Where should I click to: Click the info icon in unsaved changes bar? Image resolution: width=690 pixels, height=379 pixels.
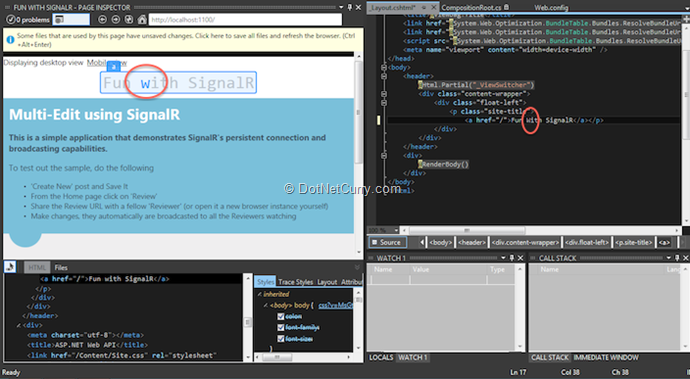pyautogui.click(x=11, y=40)
